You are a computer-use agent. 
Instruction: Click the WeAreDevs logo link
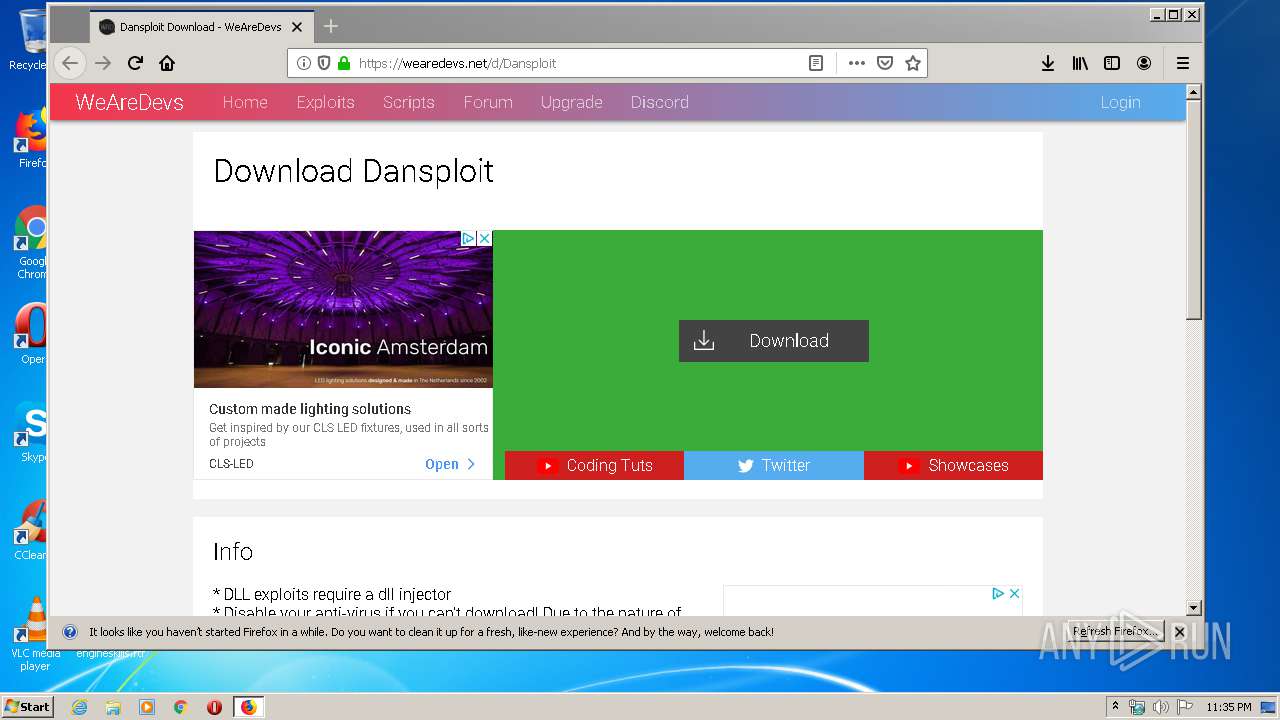click(x=129, y=102)
